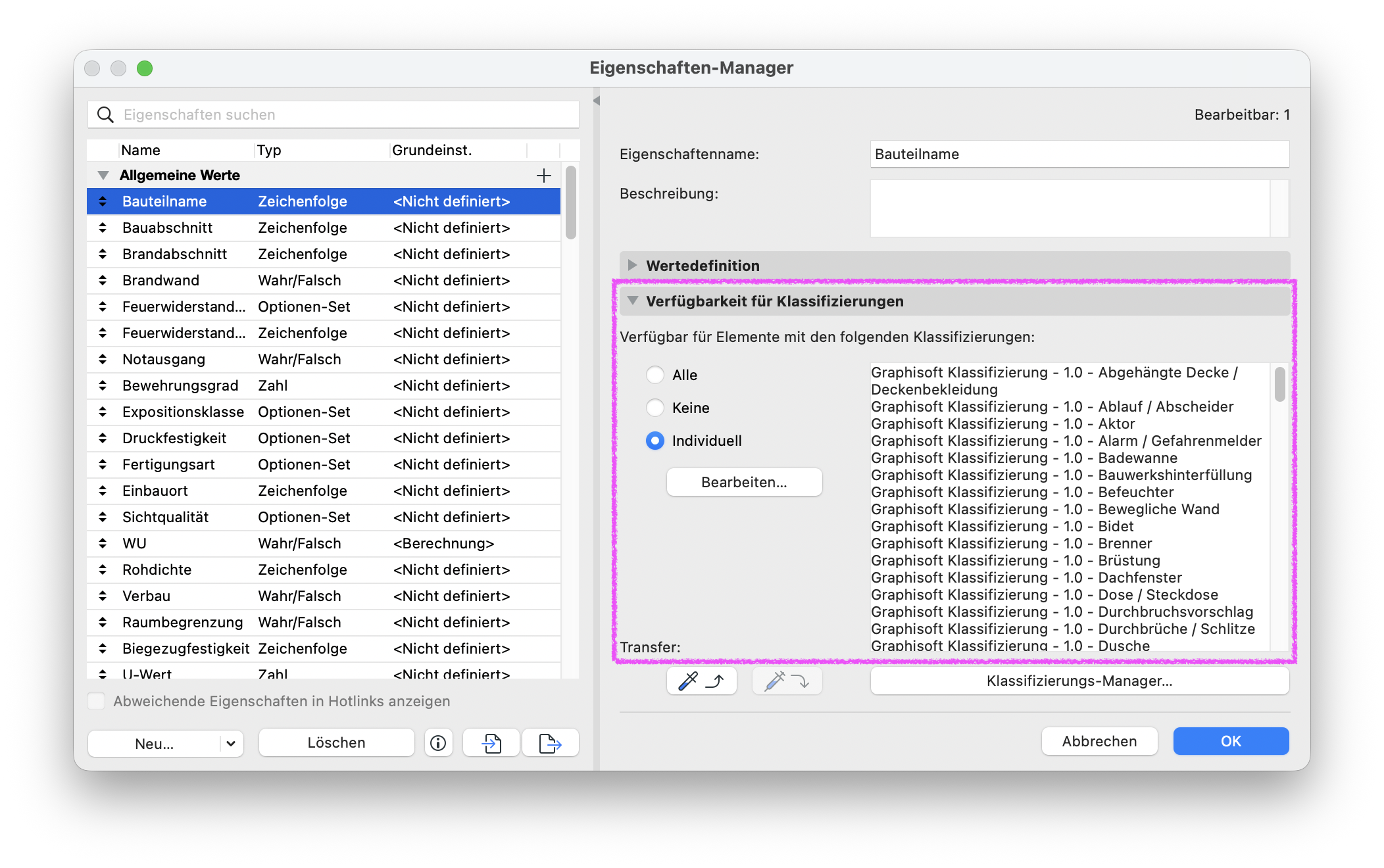Add property to Allgemeine Werte group

(543, 176)
